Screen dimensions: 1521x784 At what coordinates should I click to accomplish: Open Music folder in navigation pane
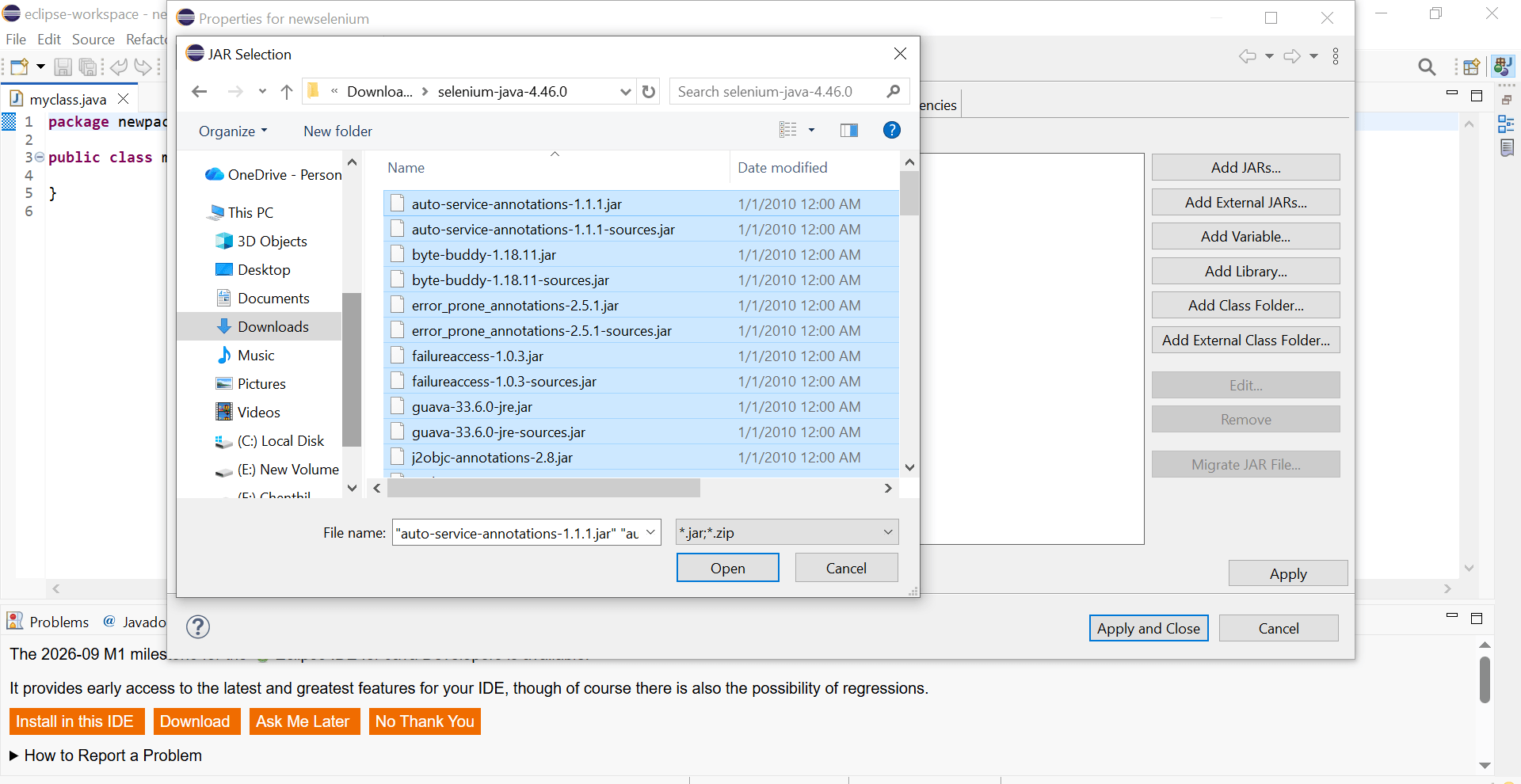246,356
